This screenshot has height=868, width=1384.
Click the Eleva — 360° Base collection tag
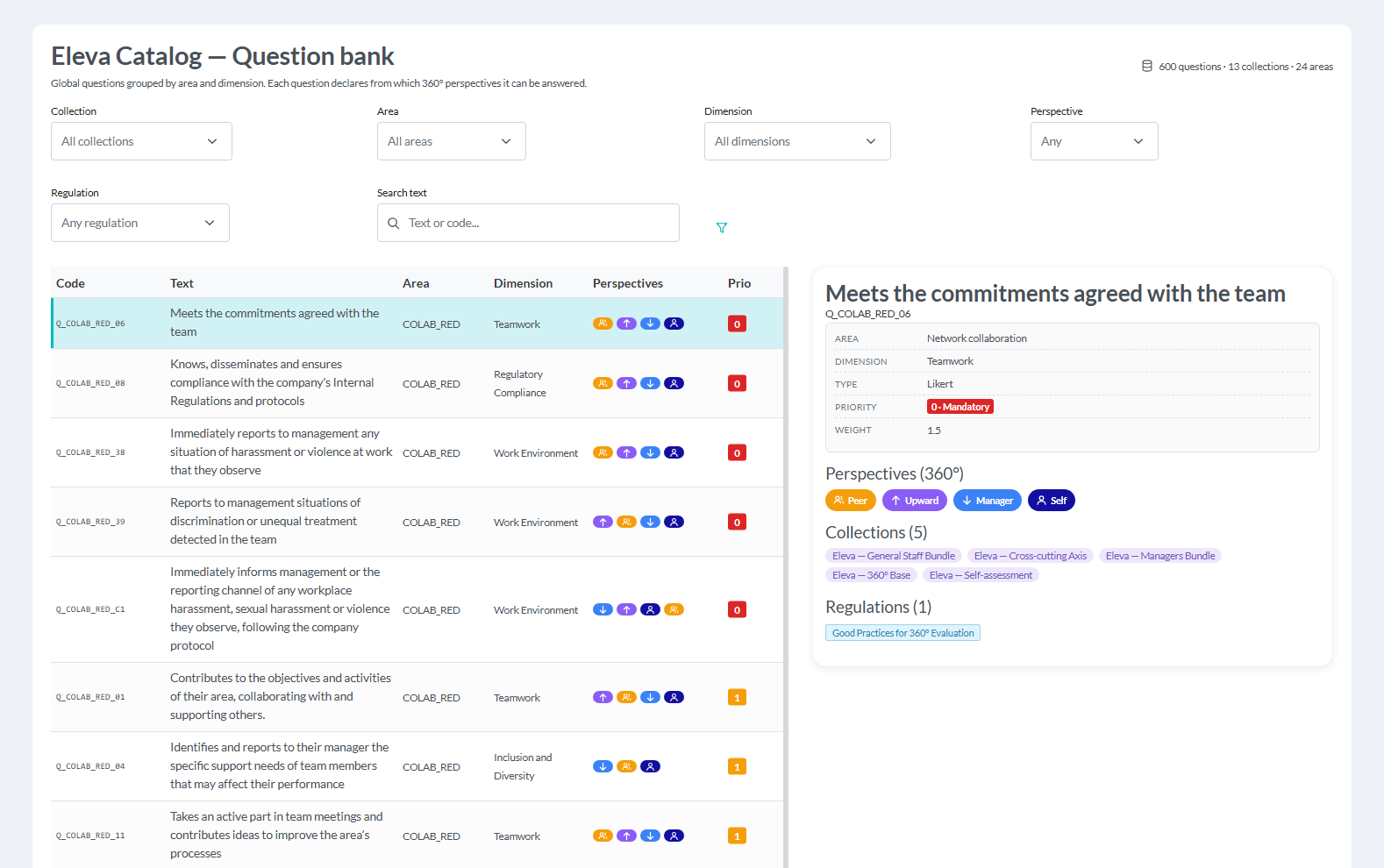pos(871,575)
